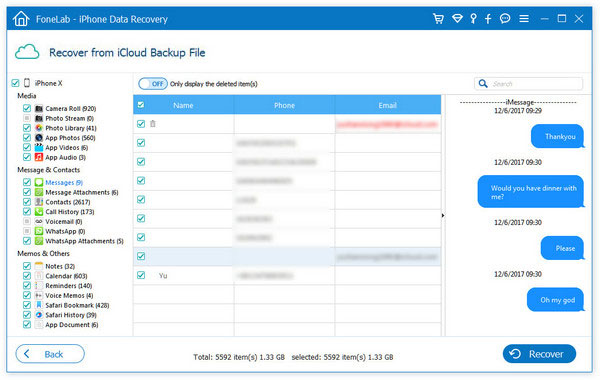600x380 pixels.
Task: Select the row named Yu
Action: click(287, 275)
